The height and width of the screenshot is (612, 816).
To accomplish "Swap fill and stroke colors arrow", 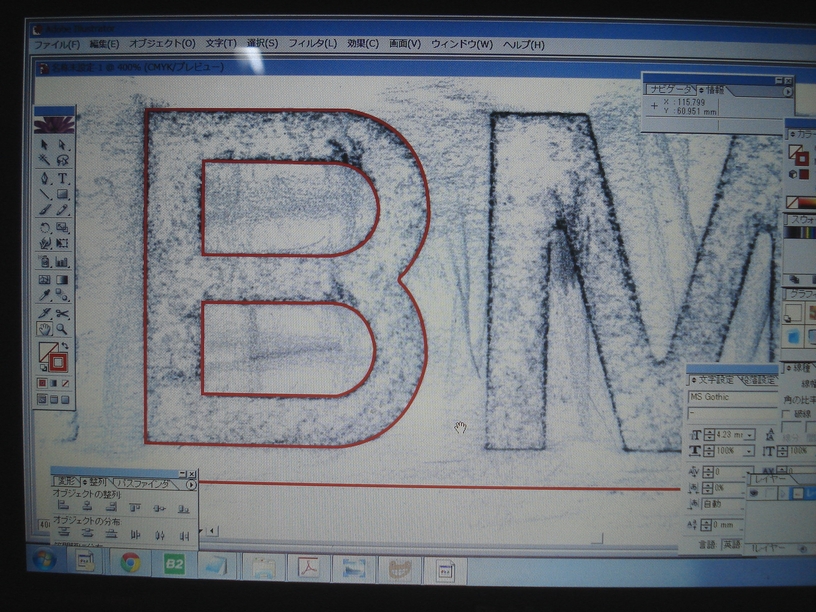I will click(x=67, y=346).
